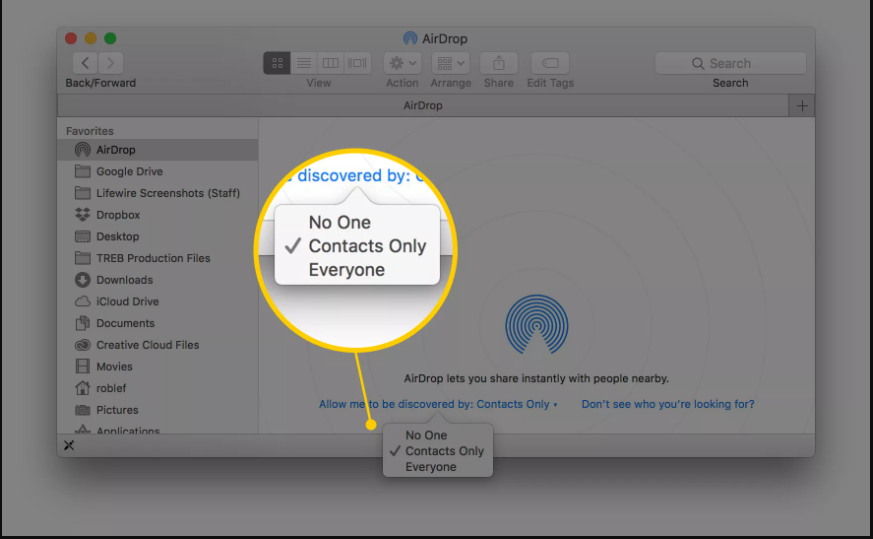Open the Arrange grouping dropdown

click(x=450, y=63)
